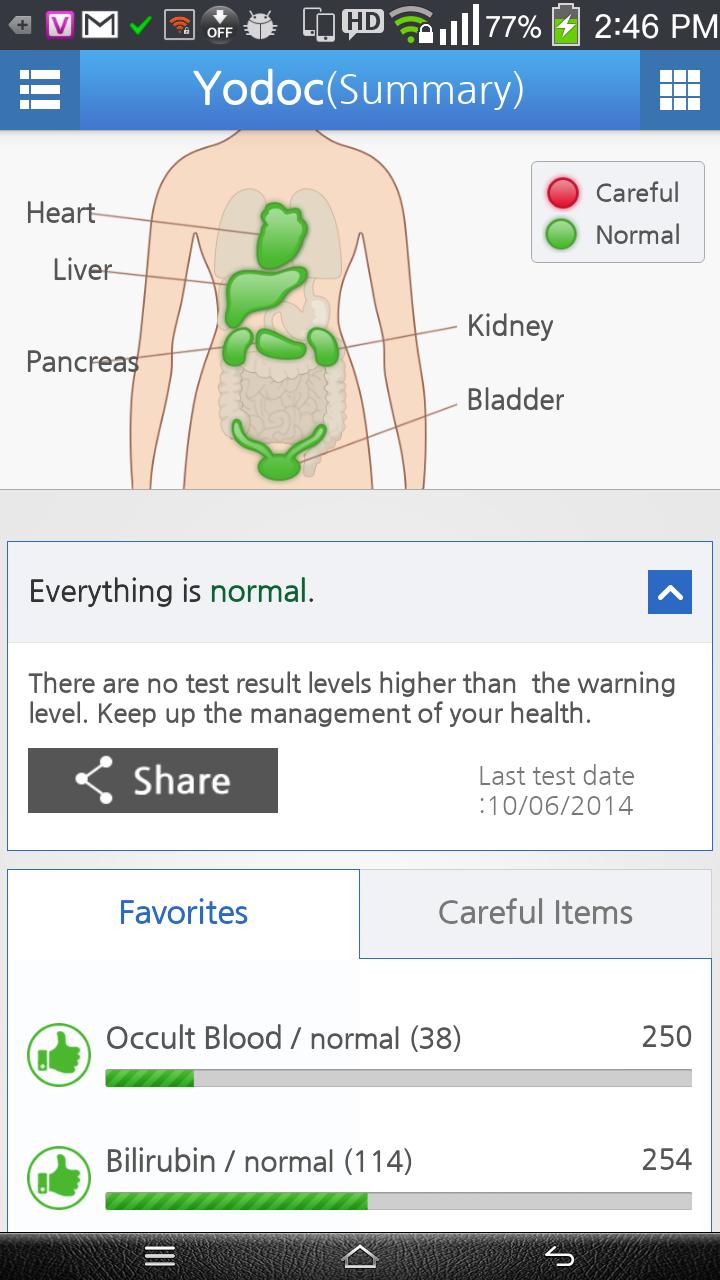Tap the Bilirubin progress bar
This screenshot has height=1280, width=720.
pyautogui.click(x=398, y=1201)
